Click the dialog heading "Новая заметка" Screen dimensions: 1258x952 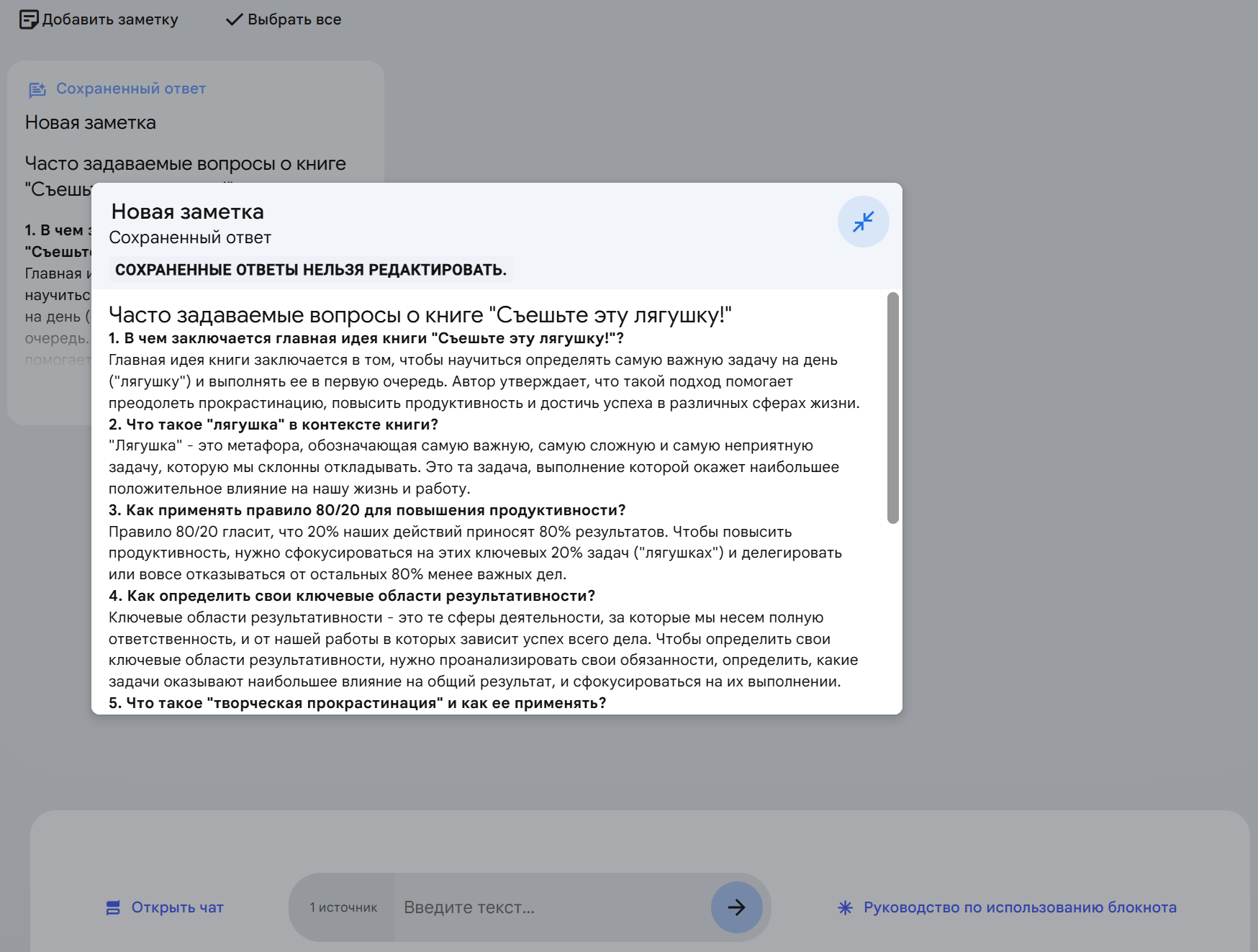(x=188, y=212)
